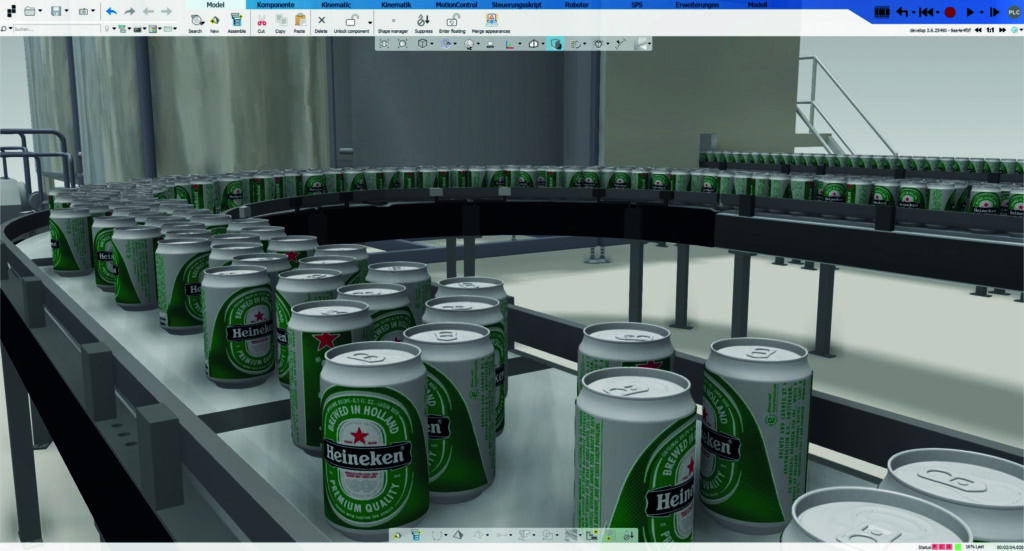Screen dimensions: 1024x551
Task: Click the blue undo arrow button
Action: click(111, 12)
